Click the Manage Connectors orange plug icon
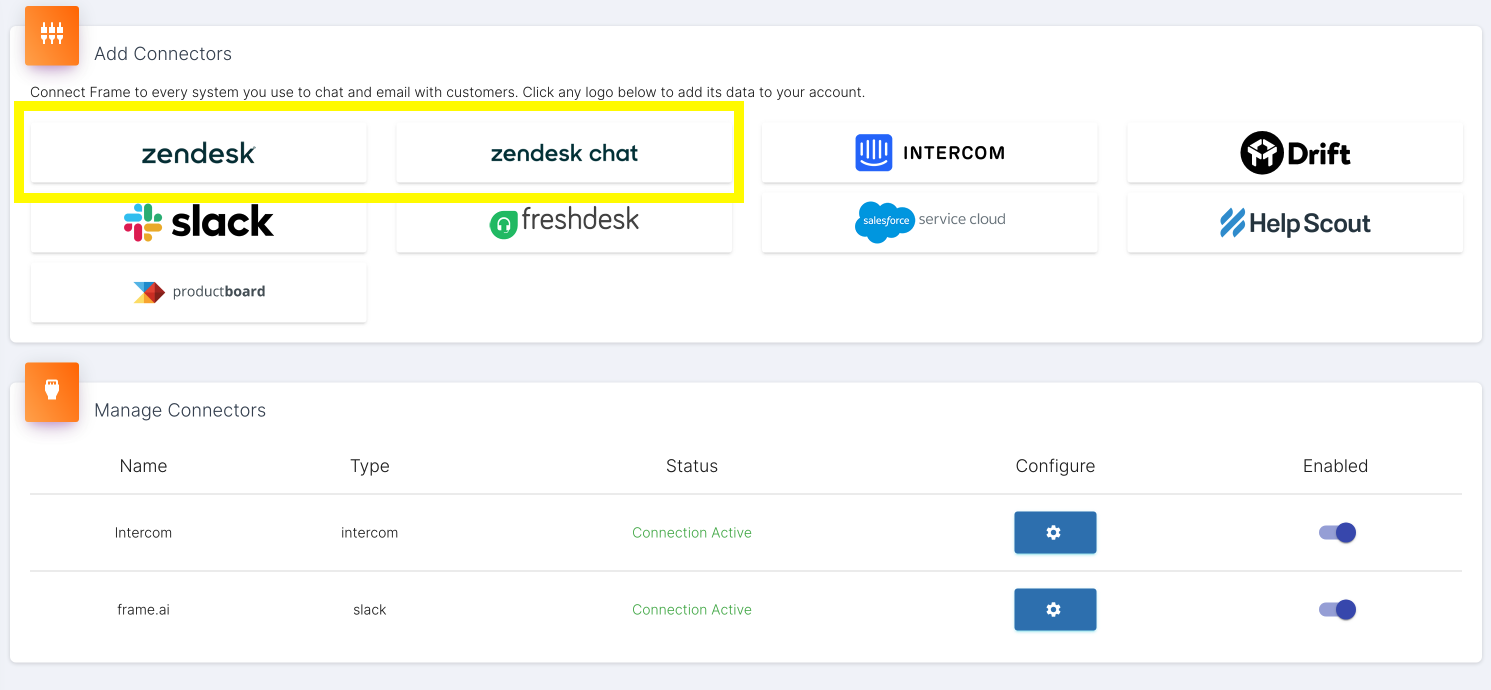The image size is (1491, 690). click(52, 390)
